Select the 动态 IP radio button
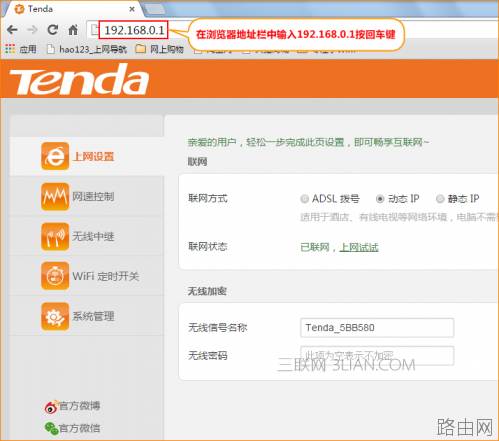499x441 pixels. coord(380,199)
